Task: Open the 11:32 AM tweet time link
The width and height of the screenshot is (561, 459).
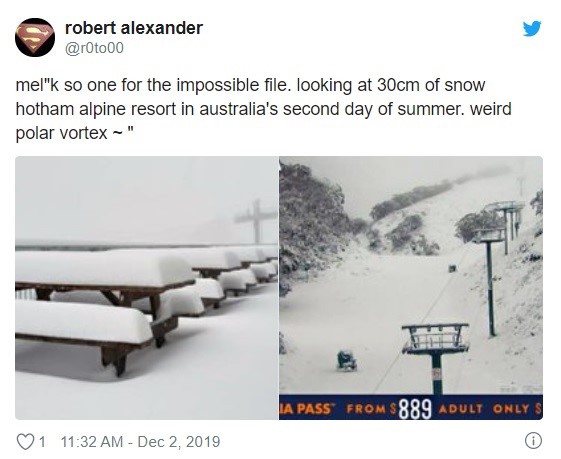Action: click(x=92, y=441)
